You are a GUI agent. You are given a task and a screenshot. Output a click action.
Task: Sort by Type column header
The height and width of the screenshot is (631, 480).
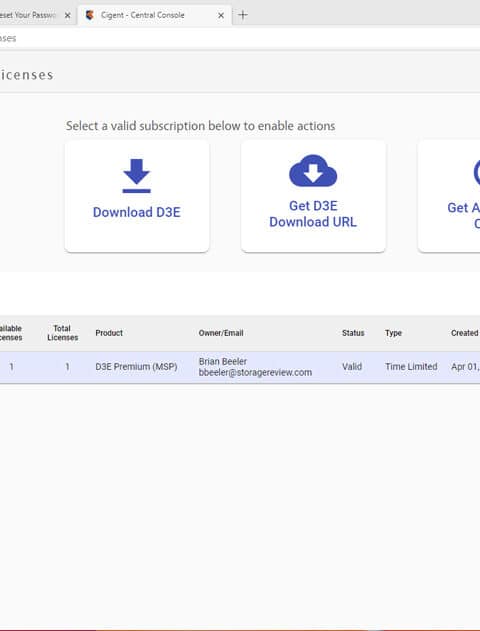tap(393, 333)
